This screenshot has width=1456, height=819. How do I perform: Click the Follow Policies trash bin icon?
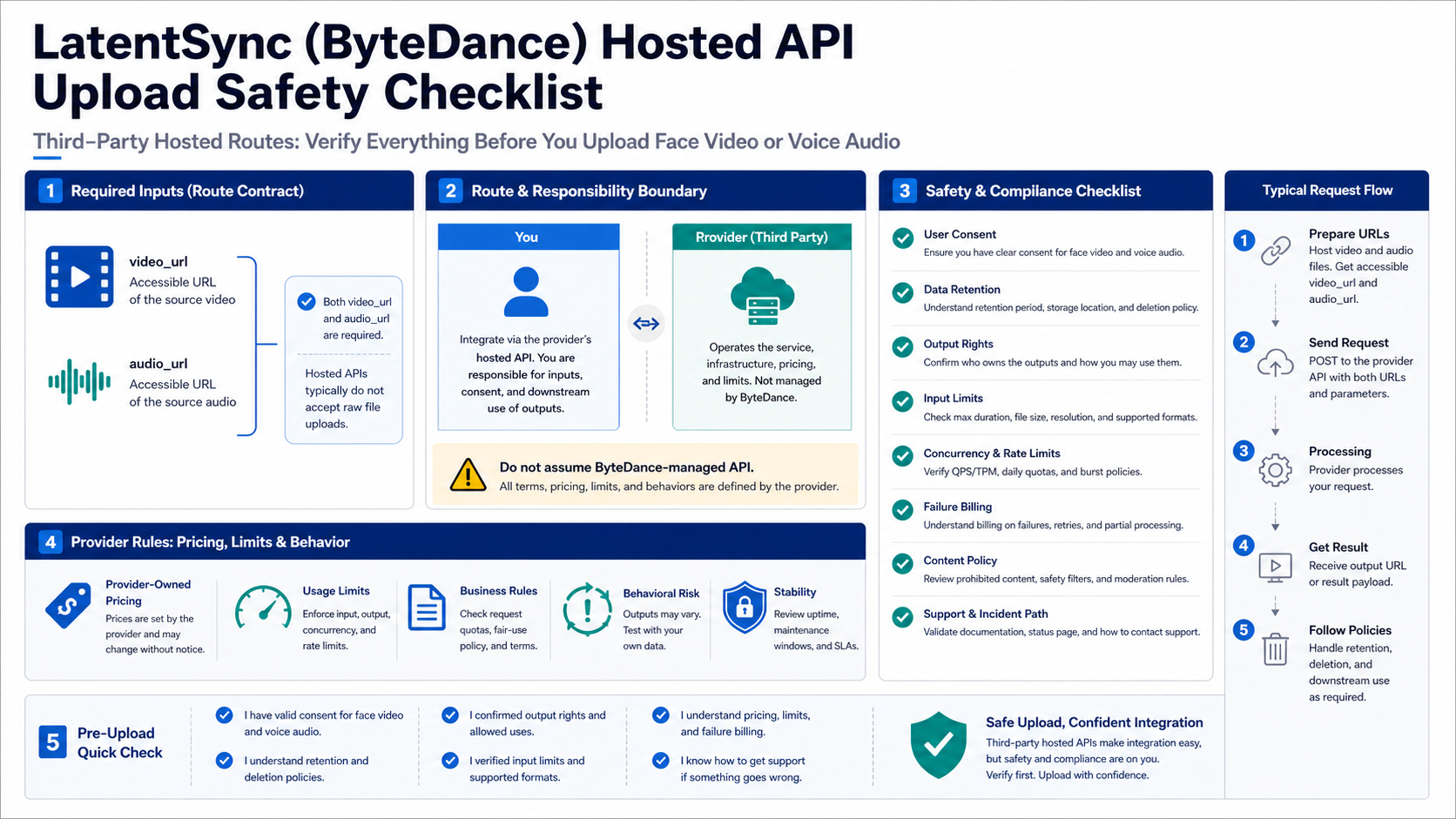coord(1276,648)
